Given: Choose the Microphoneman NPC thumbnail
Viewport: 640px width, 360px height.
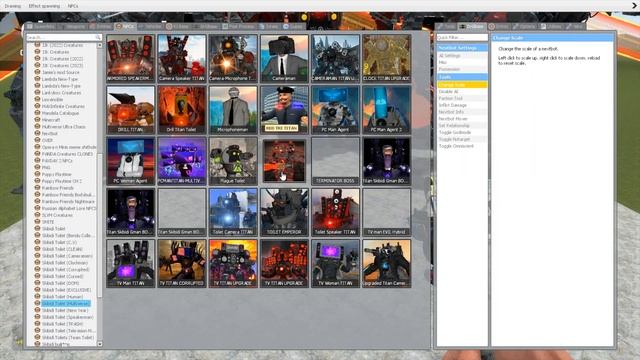Looking at the screenshot, I should pos(233,109).
